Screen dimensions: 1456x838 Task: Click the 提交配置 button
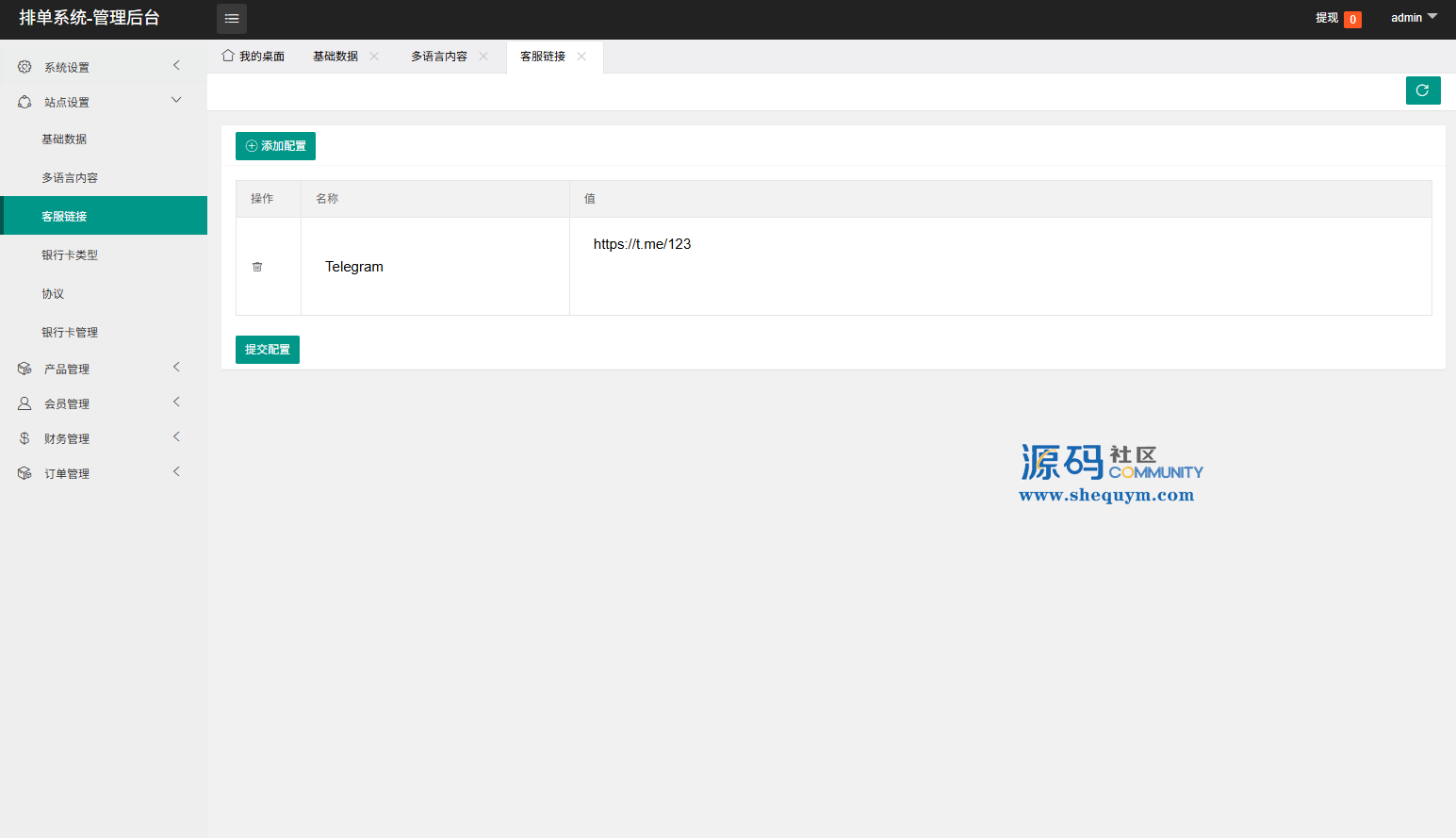tap(268, 350)
